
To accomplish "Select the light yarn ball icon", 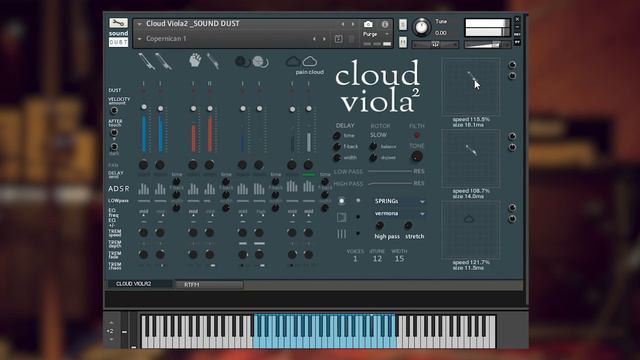I will [260, 62].
